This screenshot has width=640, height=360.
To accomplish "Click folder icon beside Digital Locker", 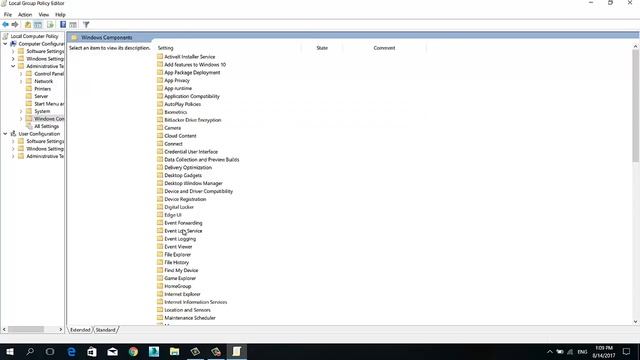I will [160, 207].
